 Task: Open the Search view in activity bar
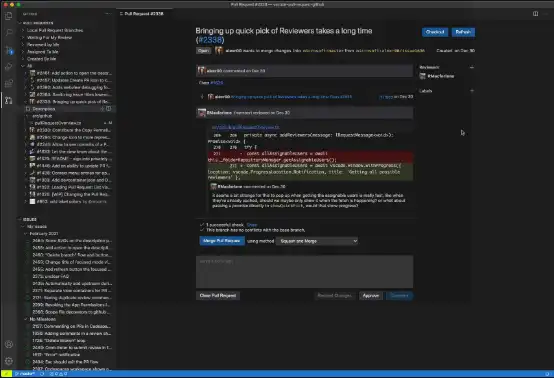(x=9, y=33)
